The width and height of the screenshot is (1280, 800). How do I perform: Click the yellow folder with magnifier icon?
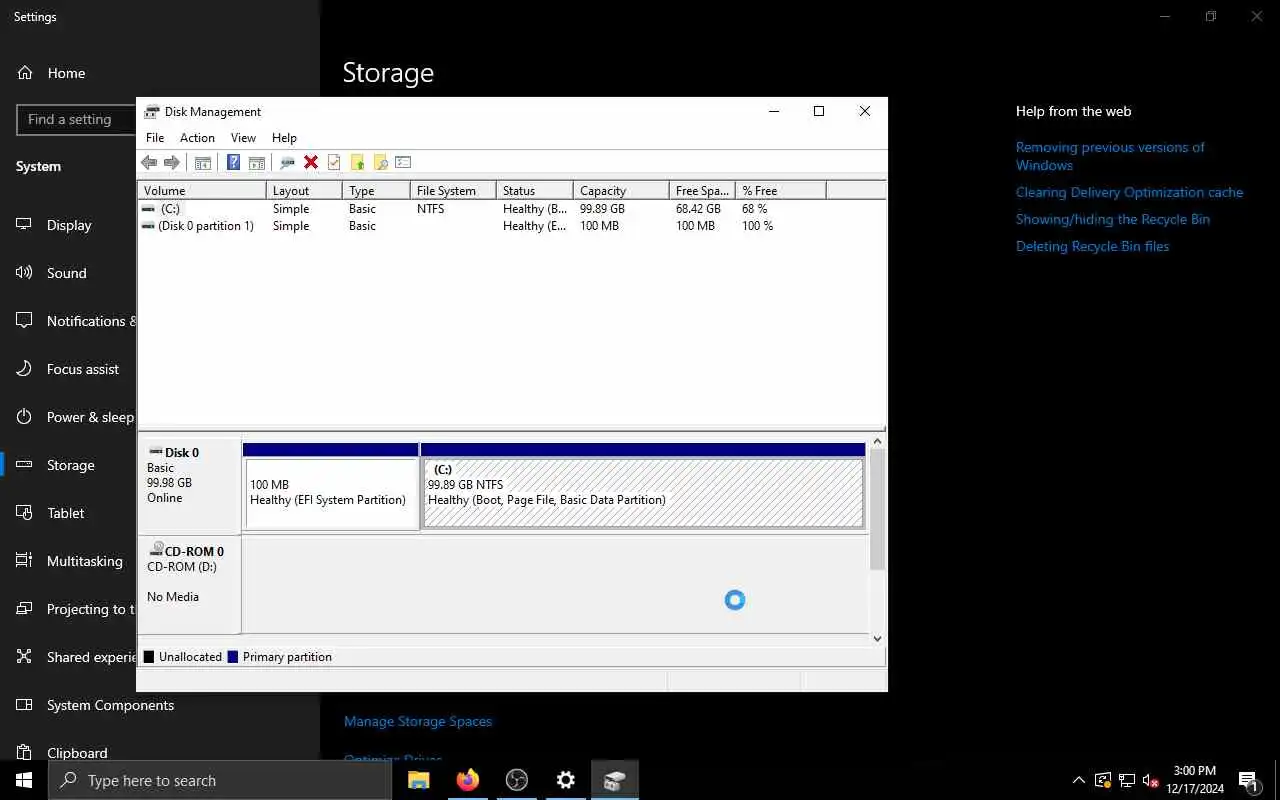coord(380,162)
